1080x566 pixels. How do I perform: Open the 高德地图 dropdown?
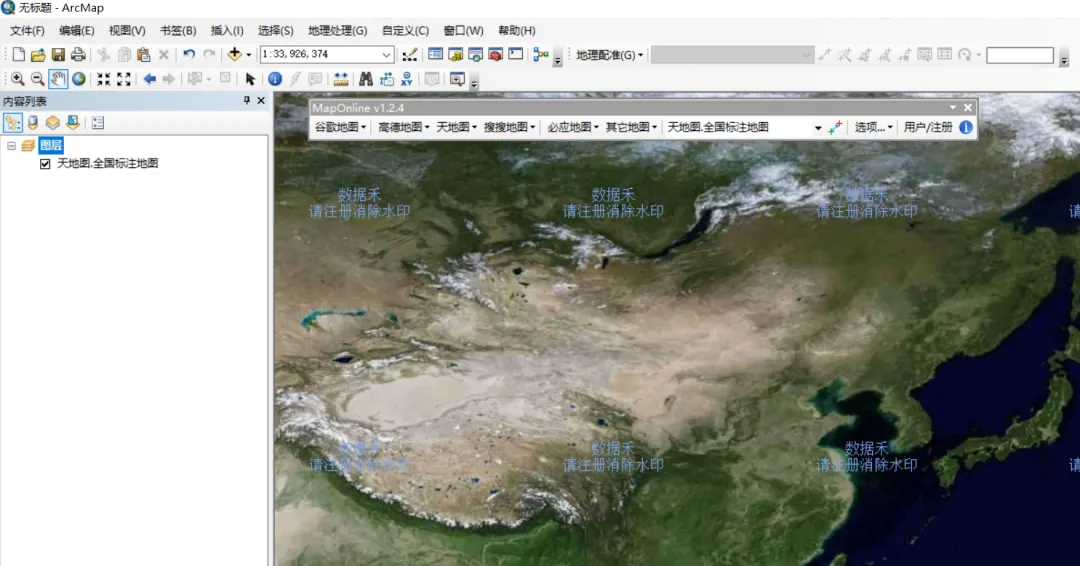[x=404, y=127]
